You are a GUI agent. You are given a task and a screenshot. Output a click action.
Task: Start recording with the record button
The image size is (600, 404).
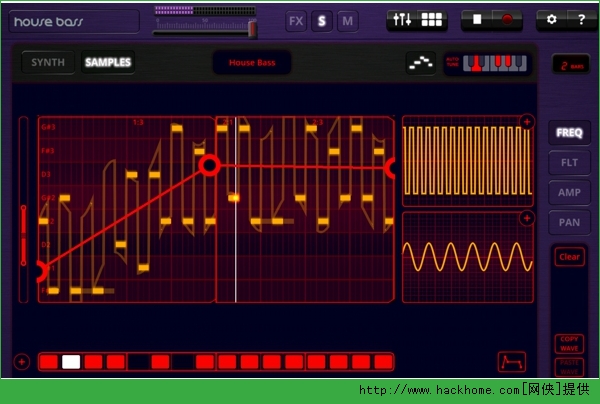coord(507,19)
